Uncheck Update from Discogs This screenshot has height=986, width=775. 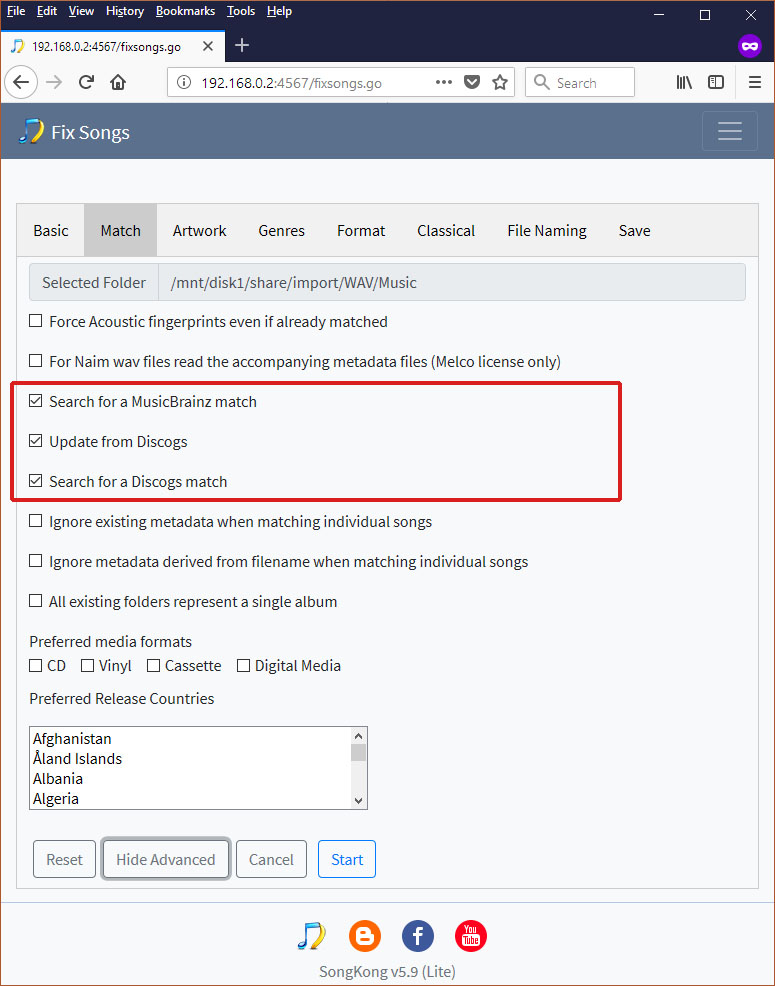coord(36,441)
